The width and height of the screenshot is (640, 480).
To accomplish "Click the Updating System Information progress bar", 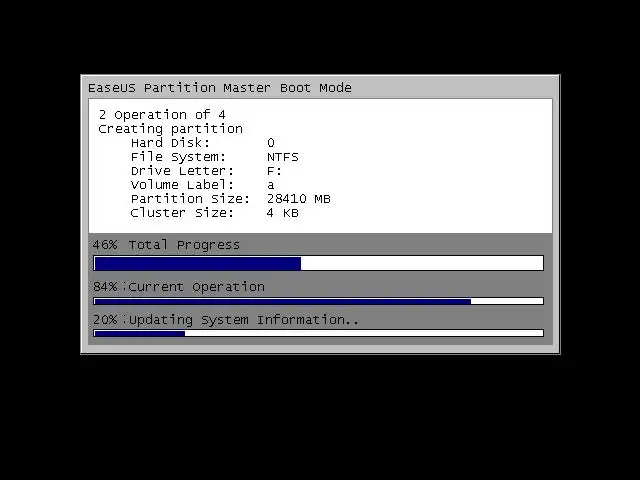I will tap(318, 333).
